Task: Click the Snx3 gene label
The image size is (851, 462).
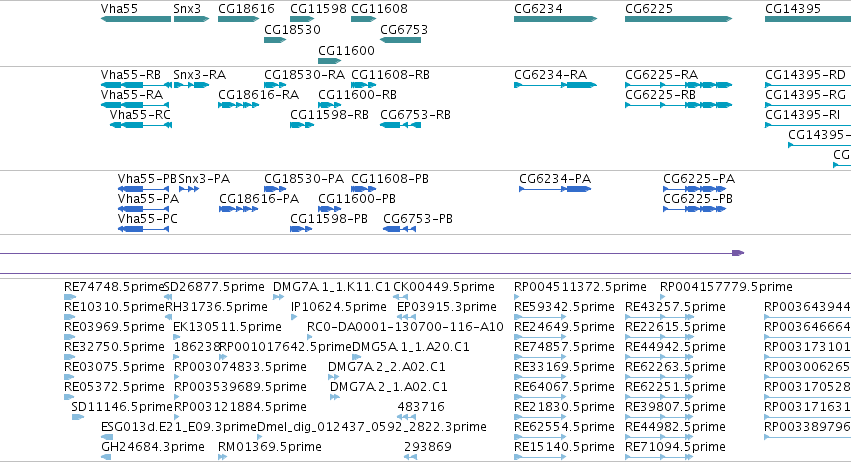Action: pos(187,9)
